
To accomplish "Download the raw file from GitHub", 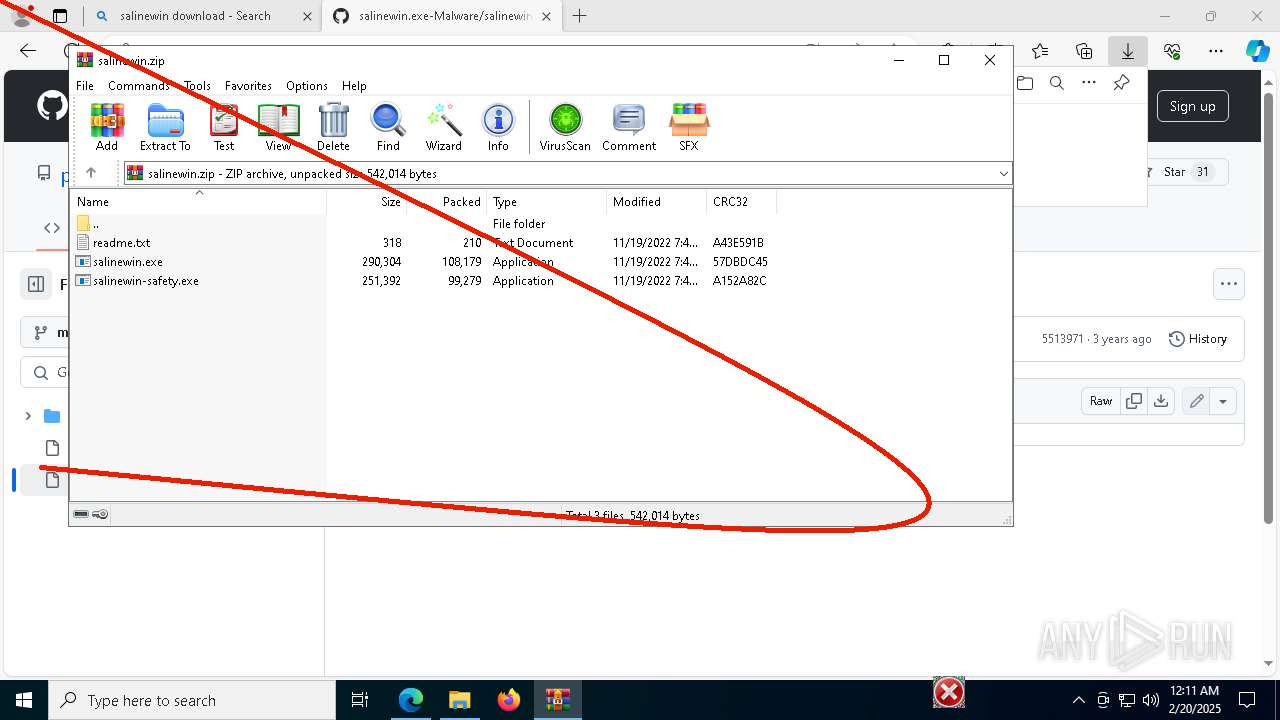I will point(1160,401).
